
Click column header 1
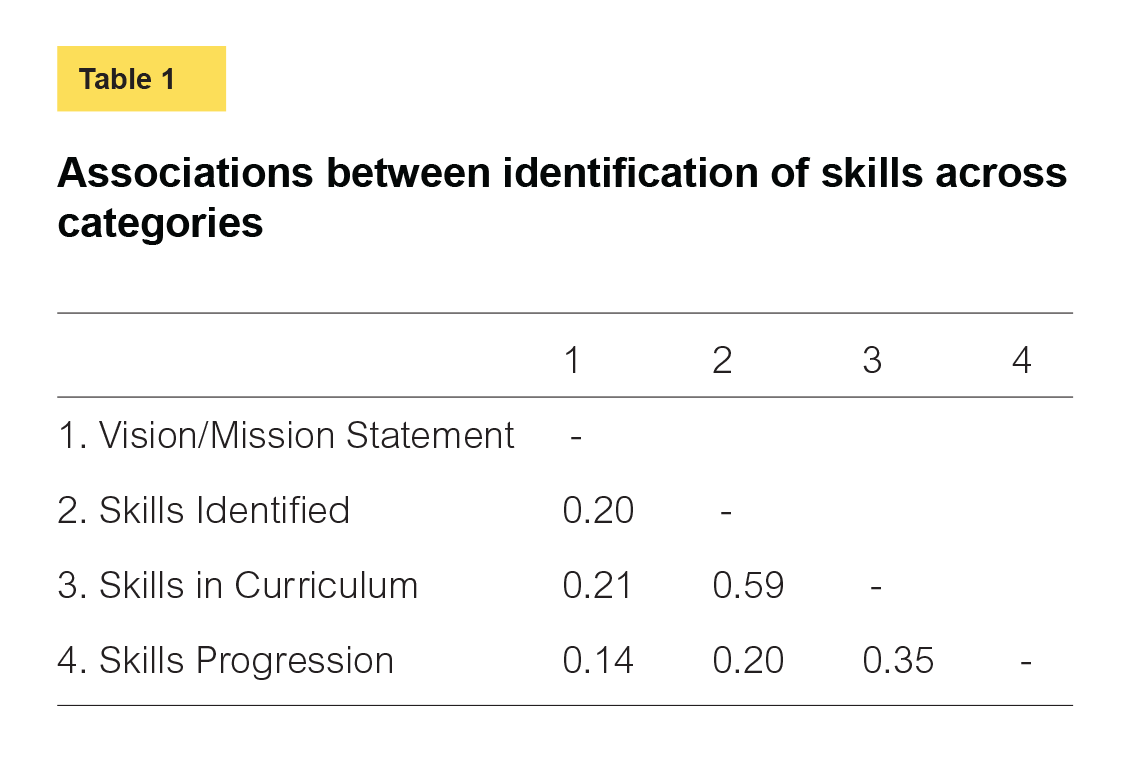point(572,360)
